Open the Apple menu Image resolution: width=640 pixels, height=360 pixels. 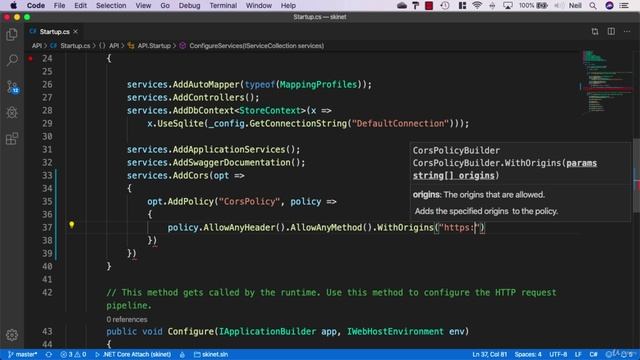coord(13,5)
